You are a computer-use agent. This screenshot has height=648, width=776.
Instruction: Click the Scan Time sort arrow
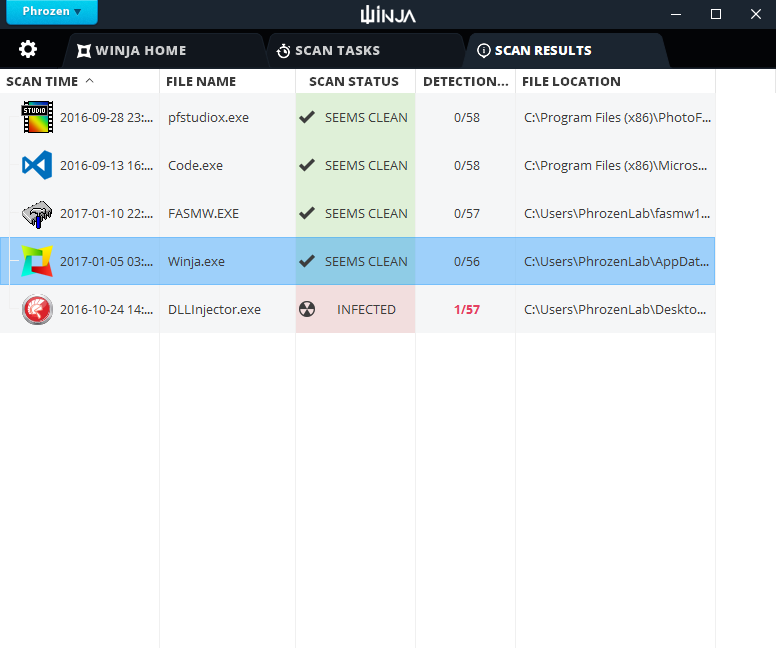tap(90, 81)
